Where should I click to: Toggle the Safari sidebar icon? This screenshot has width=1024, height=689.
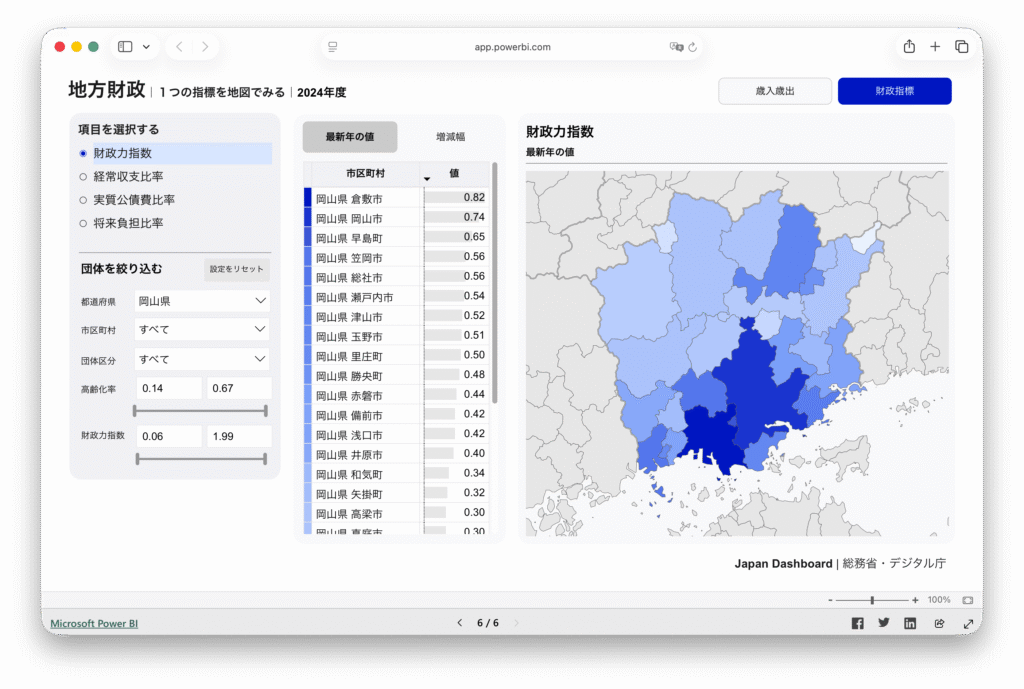coord(125,46)
